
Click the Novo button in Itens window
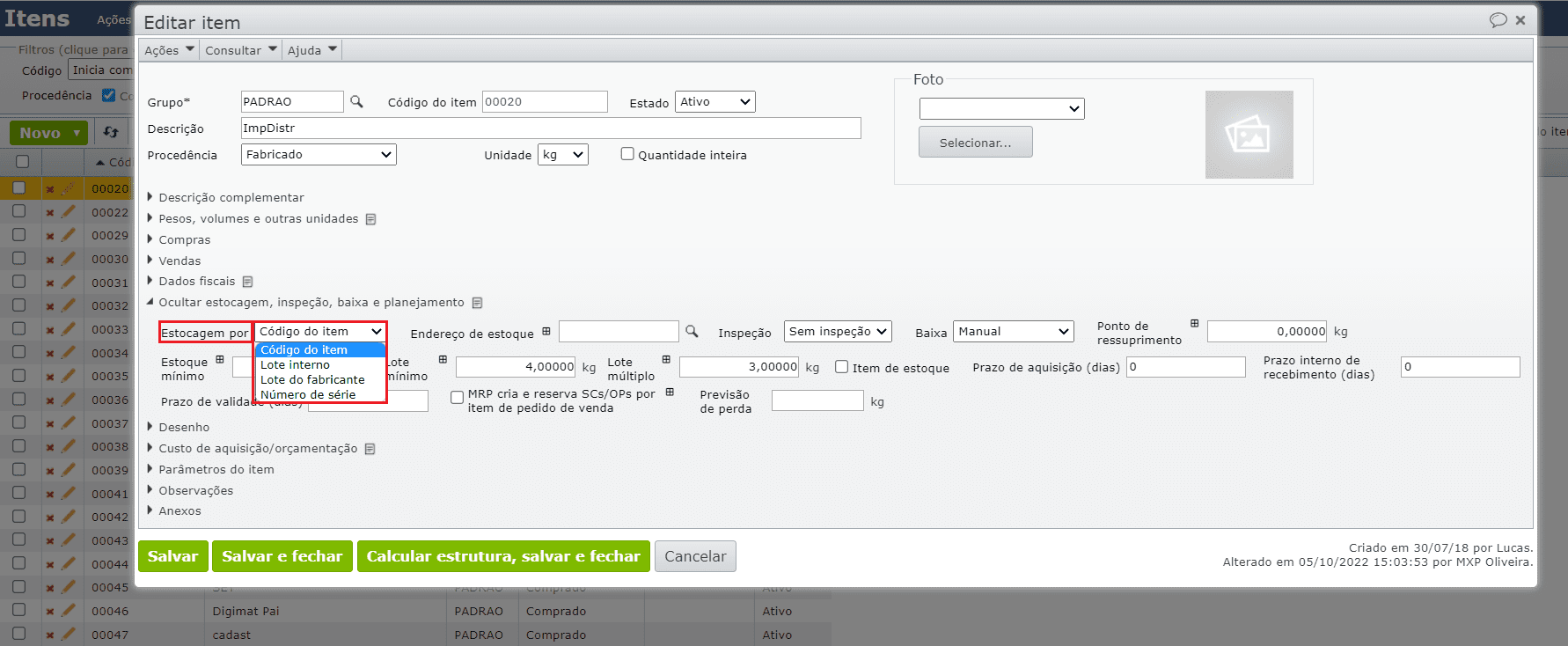coord(48,133)
